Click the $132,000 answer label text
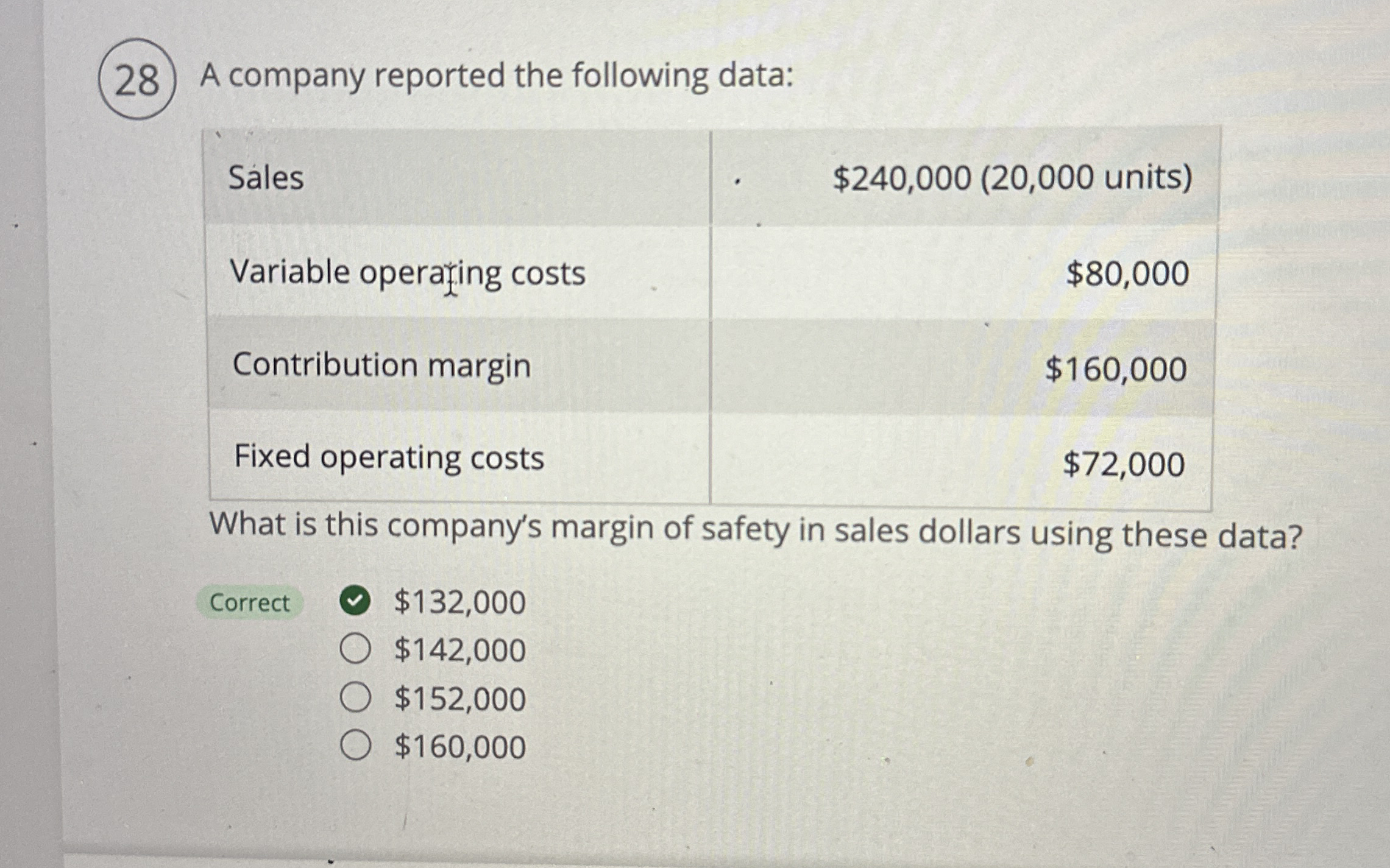The width and height of the screenshot is (1390, 868). coord(460,602)
